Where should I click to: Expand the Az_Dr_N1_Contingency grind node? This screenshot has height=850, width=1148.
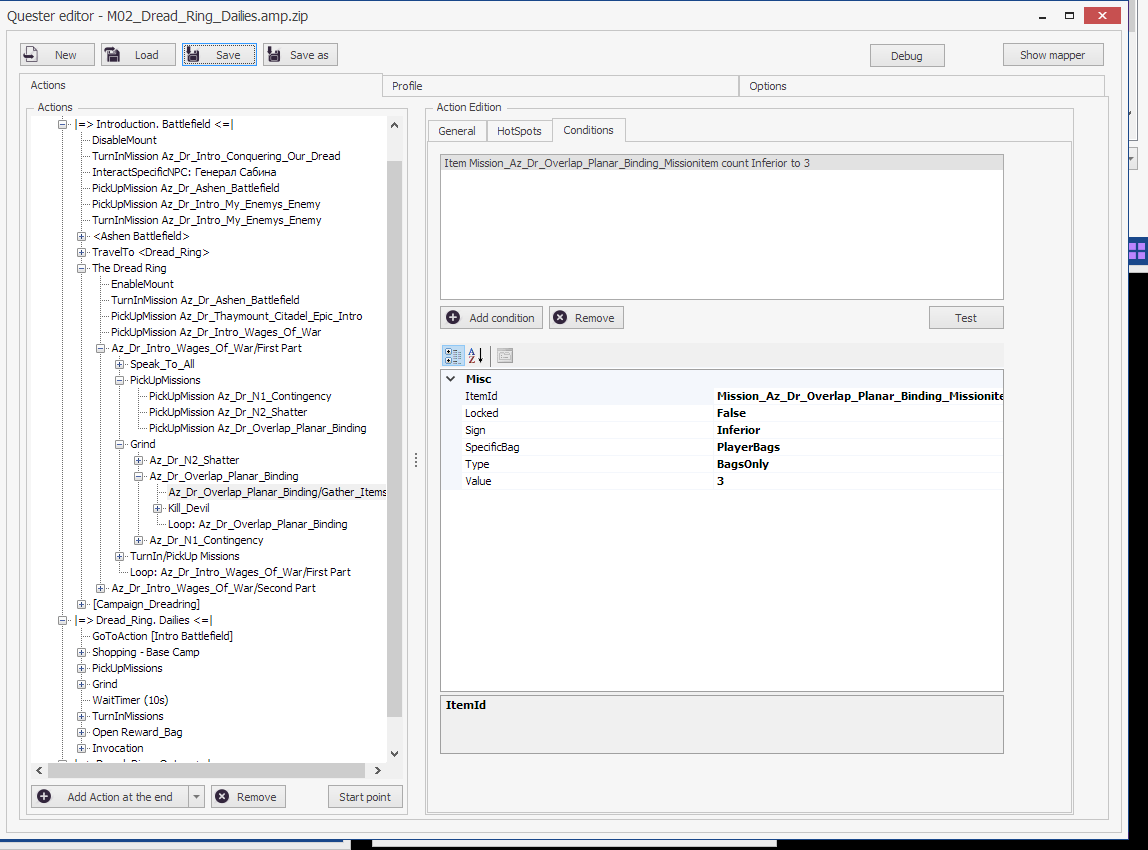pos(139,540)
